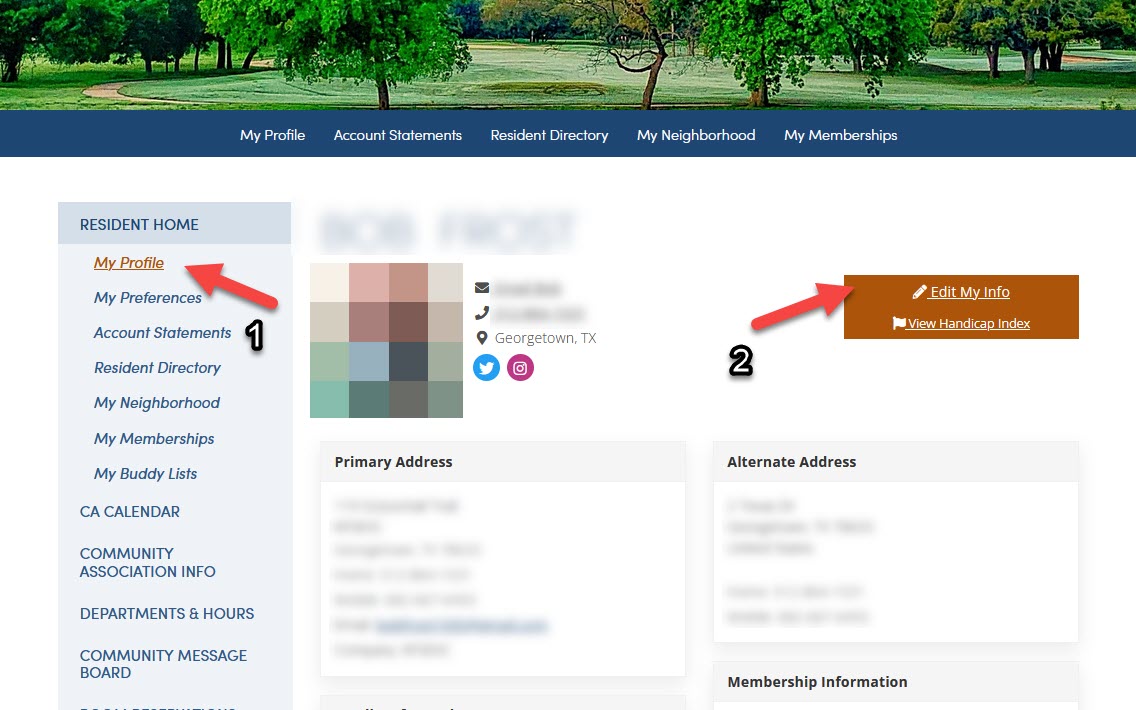
Task: Click the pixelated profile photo
Action: [x=386, y=341]
